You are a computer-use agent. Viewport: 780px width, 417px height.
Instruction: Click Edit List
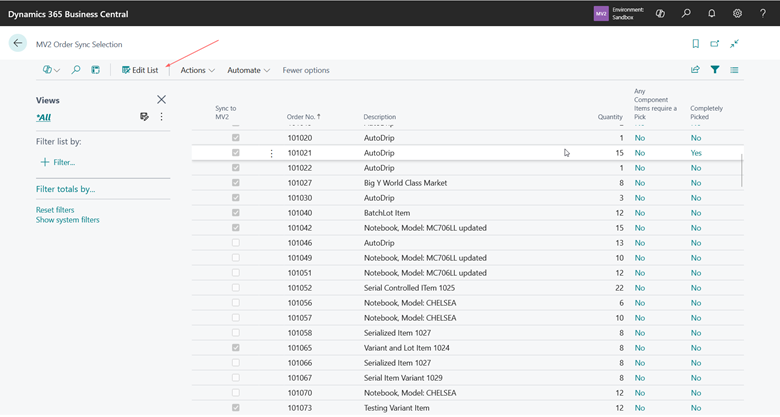coord(140,70)
